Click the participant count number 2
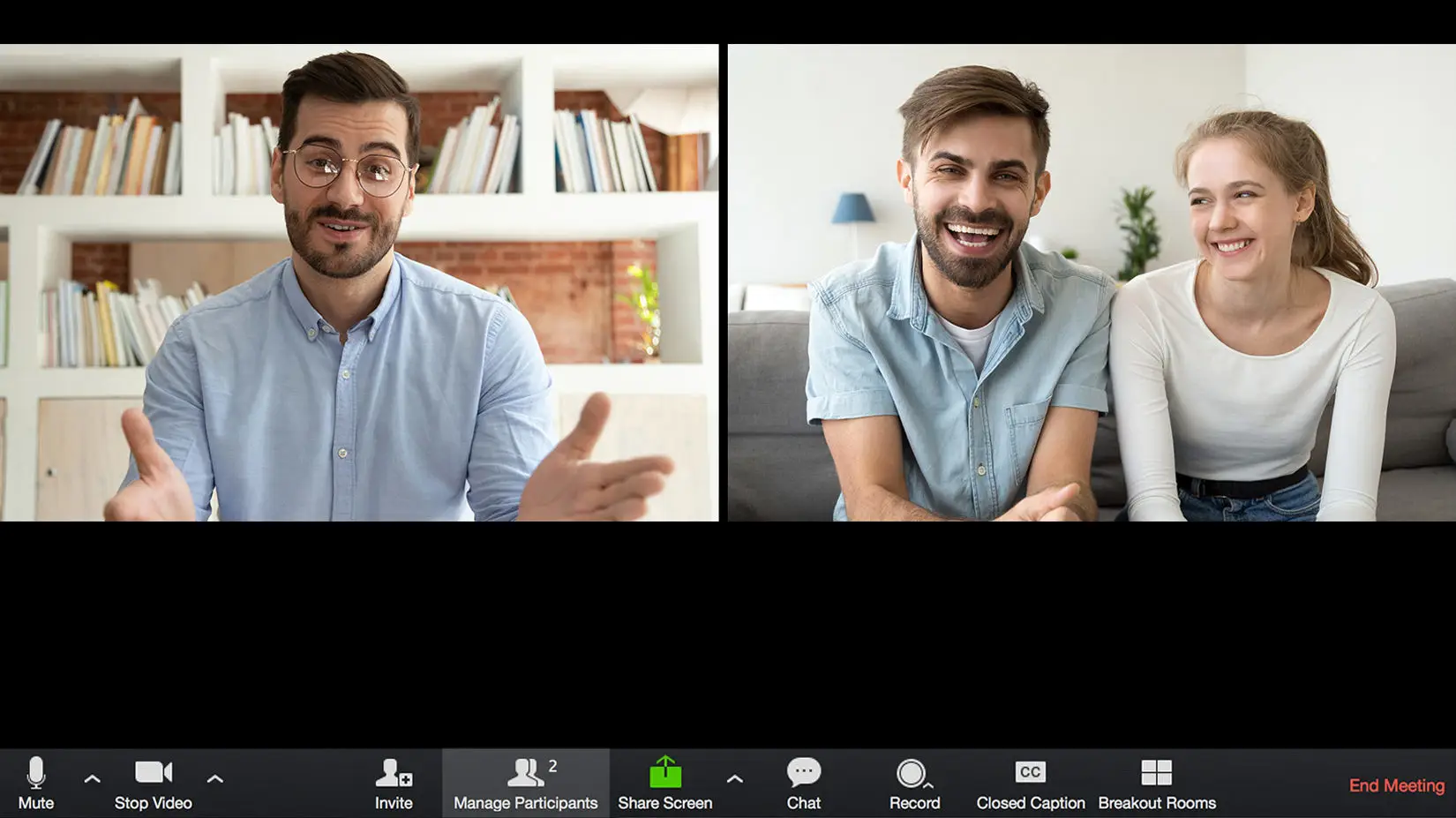 click(x=552, y=766)
